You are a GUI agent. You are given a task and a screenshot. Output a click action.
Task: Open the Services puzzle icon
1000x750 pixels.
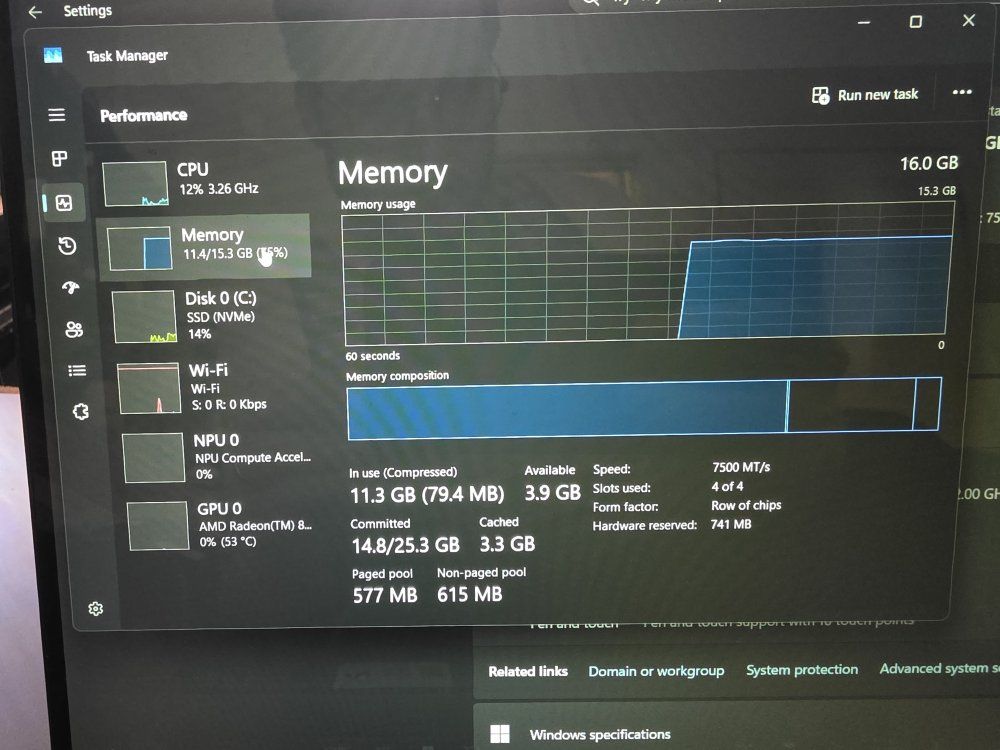[x=82, y=411]
